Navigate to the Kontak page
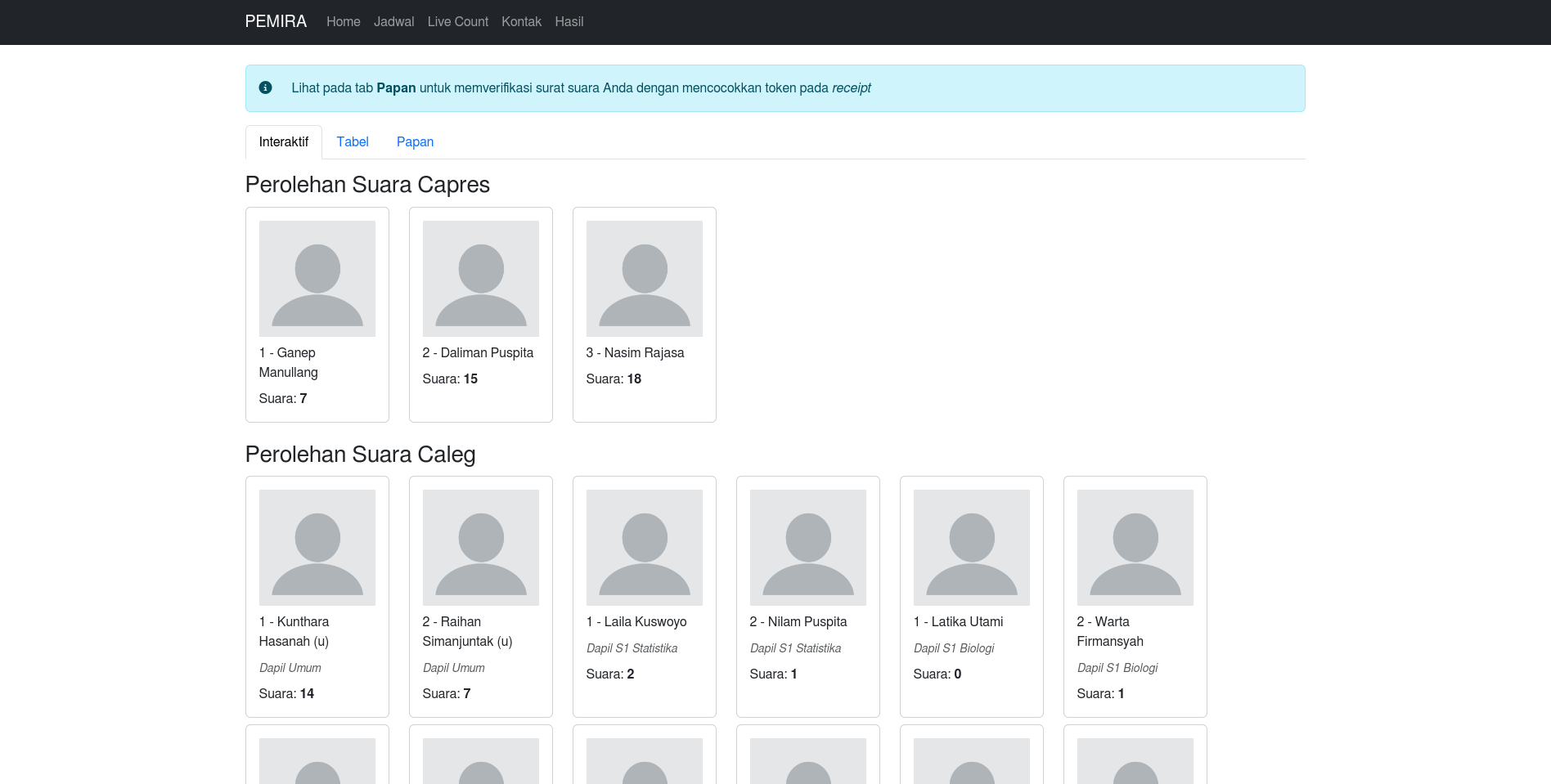The width and height of the screenshot is (1551, 784). click(x=521, y=22)
